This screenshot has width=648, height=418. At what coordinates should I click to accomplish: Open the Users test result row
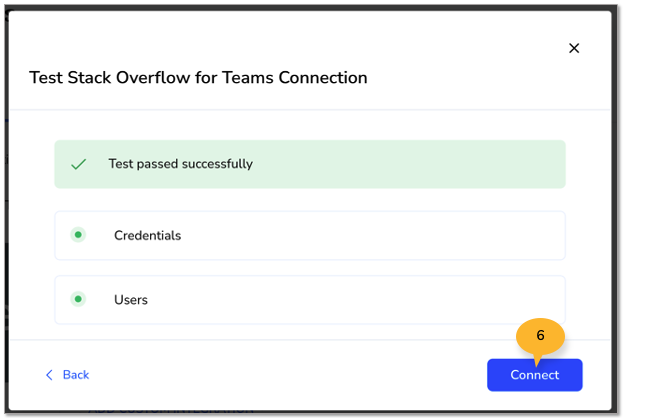pyautogui.click(x=310, y=300)
